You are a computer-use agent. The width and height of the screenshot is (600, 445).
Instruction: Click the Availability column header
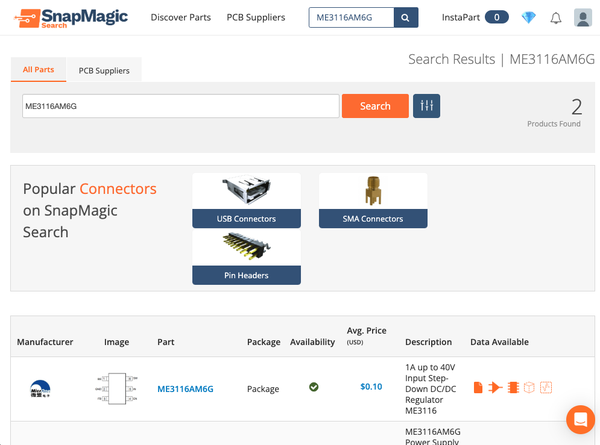(x=312, y=342)
